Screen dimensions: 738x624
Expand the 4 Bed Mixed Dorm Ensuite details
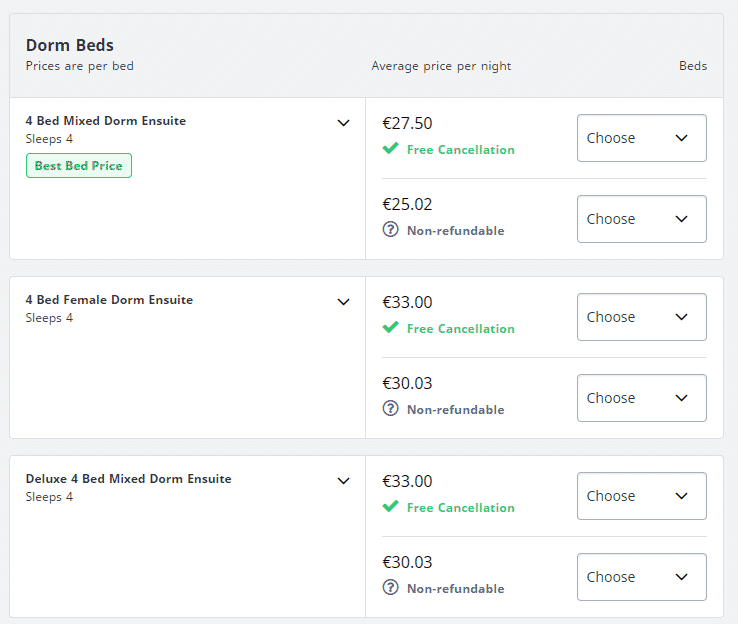tap(344, 123)
